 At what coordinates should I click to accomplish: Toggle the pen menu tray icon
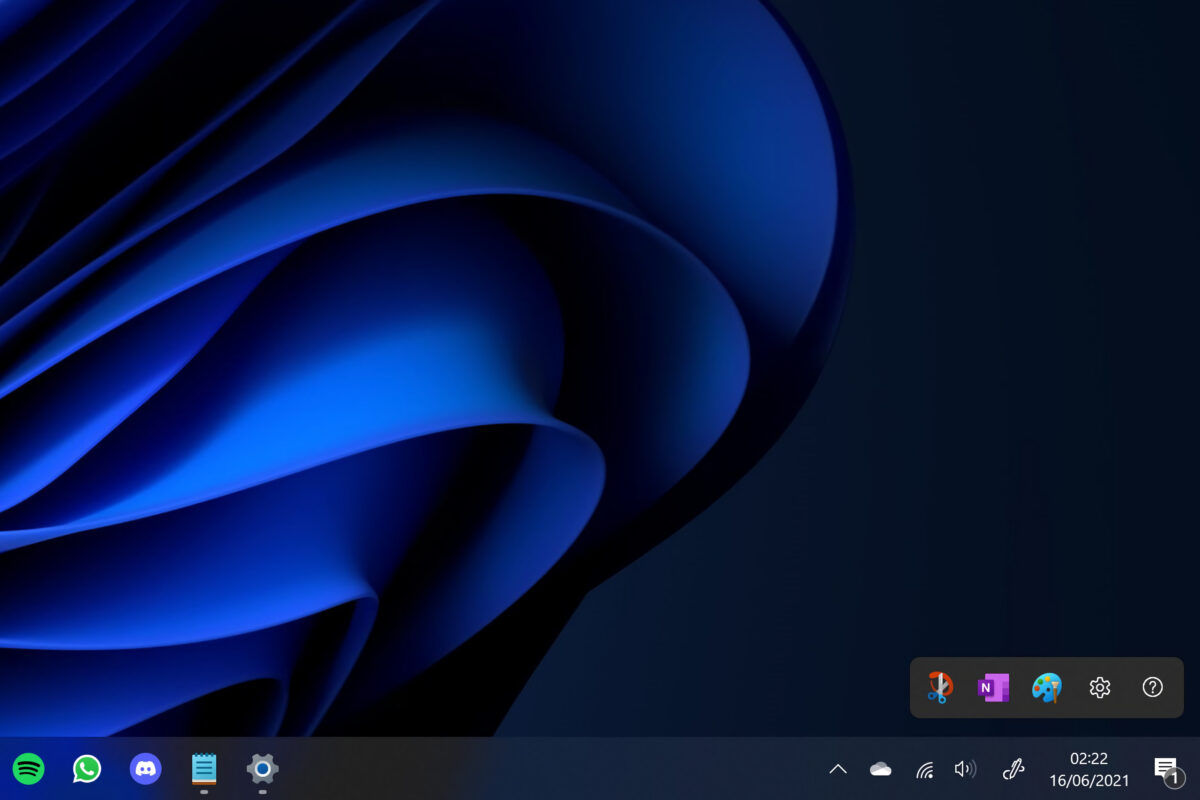coord(1014,769)
